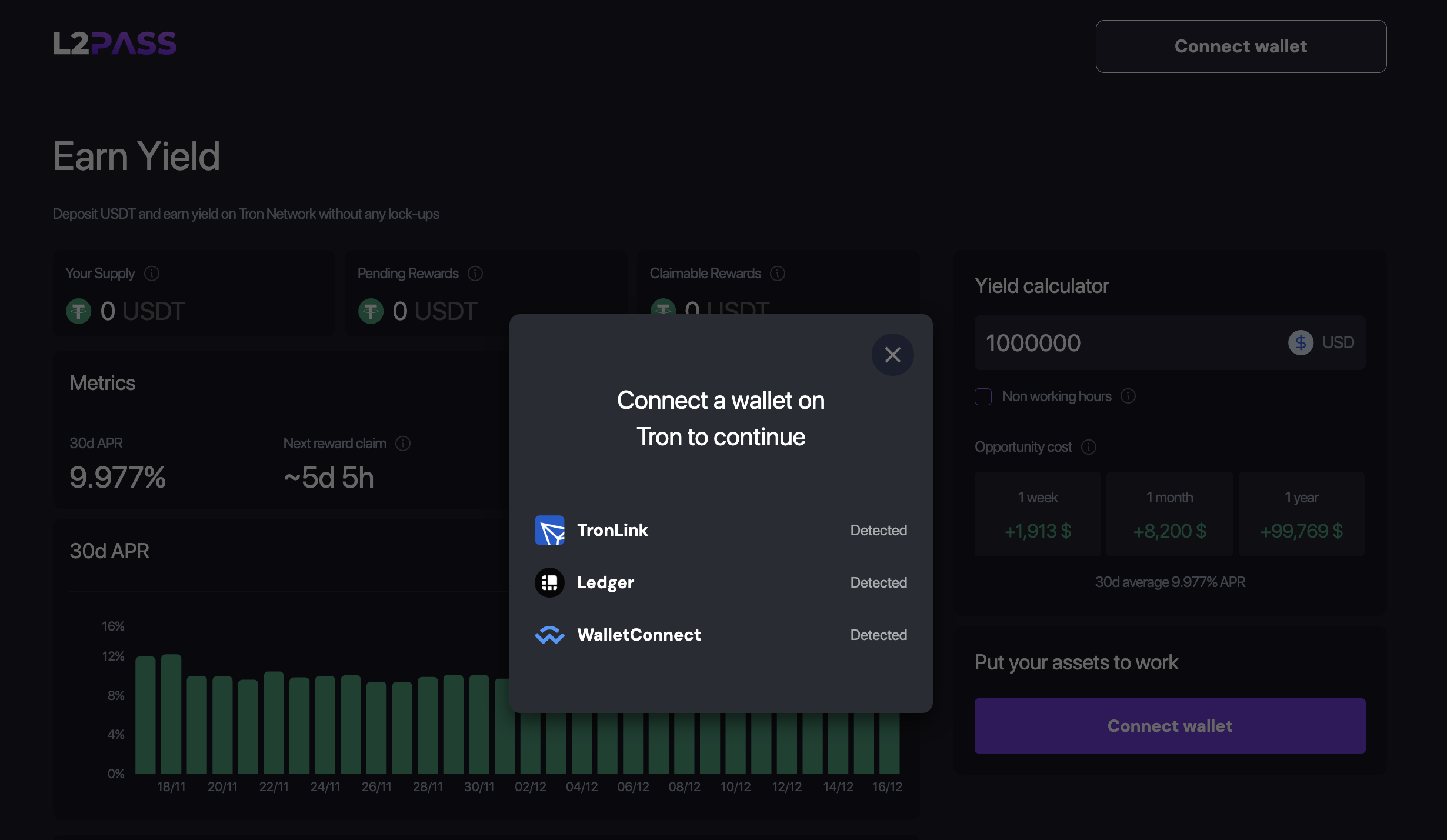This screenshot has width=1447, height=840.
Task: Select the 1 year opportunity cost option
Action: tap(1301, 514)
